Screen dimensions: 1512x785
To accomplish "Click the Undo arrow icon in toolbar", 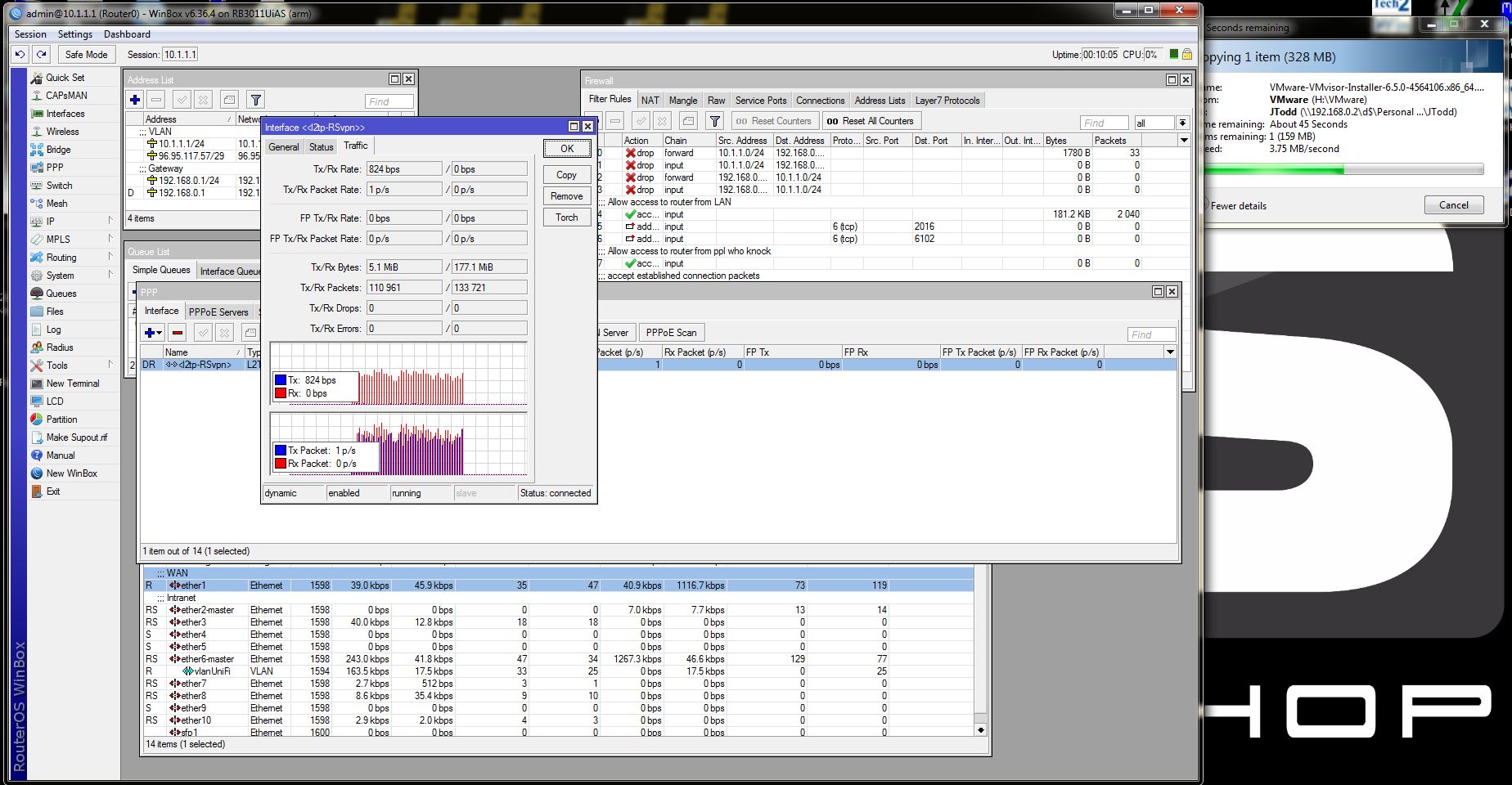I will [x=20, y=55].
